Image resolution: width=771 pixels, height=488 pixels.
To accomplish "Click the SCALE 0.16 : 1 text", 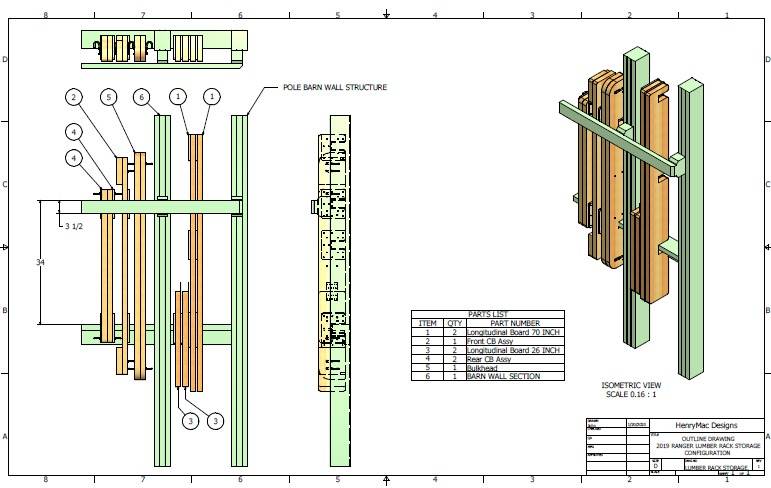I will (631, 394).
